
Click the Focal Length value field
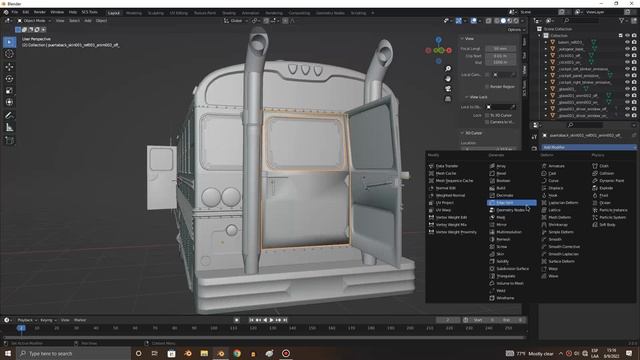coord(500,49)
